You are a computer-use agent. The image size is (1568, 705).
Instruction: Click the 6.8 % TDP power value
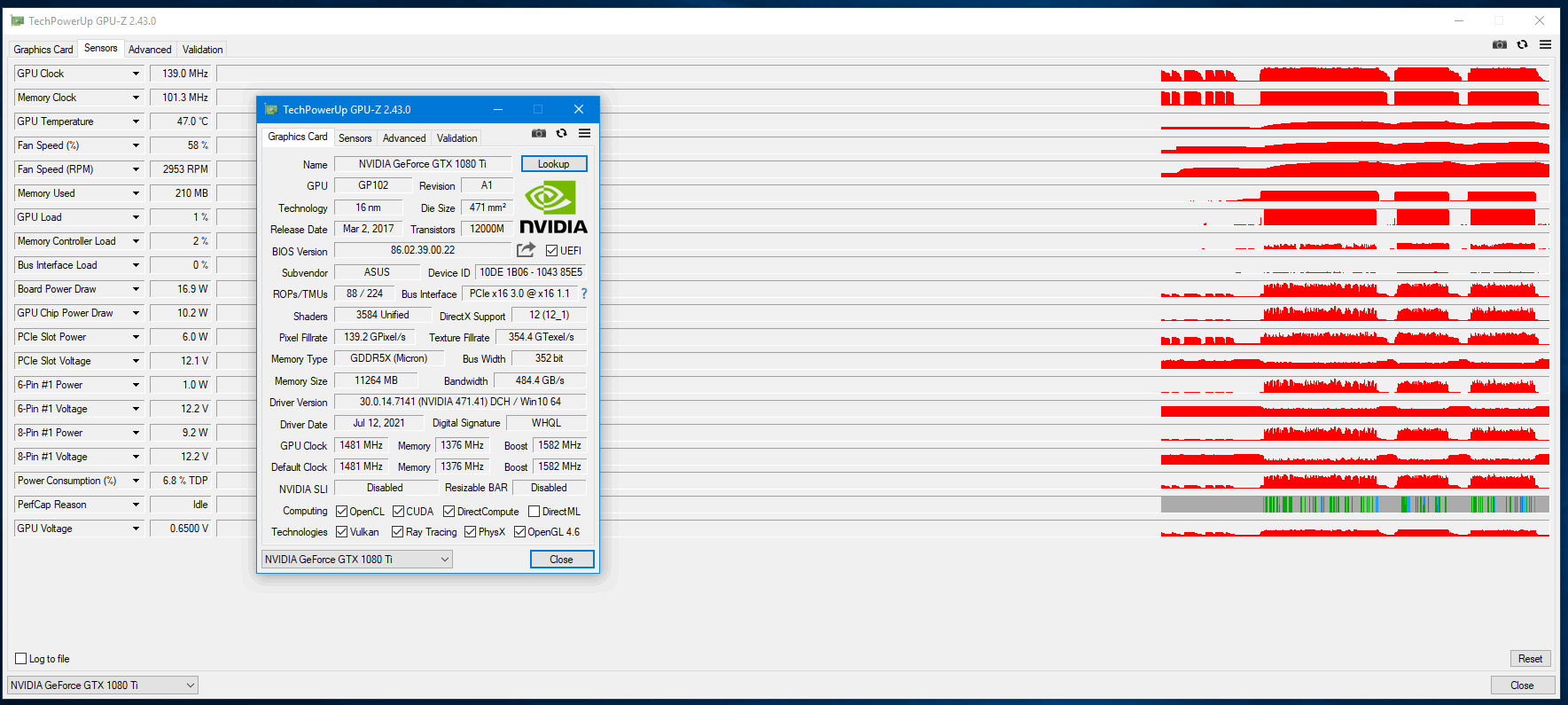(182, 481)
